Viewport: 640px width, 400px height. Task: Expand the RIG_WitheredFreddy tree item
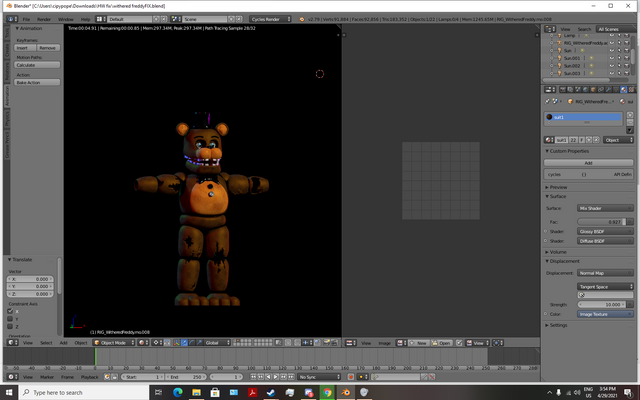click(x=551, y=43)
